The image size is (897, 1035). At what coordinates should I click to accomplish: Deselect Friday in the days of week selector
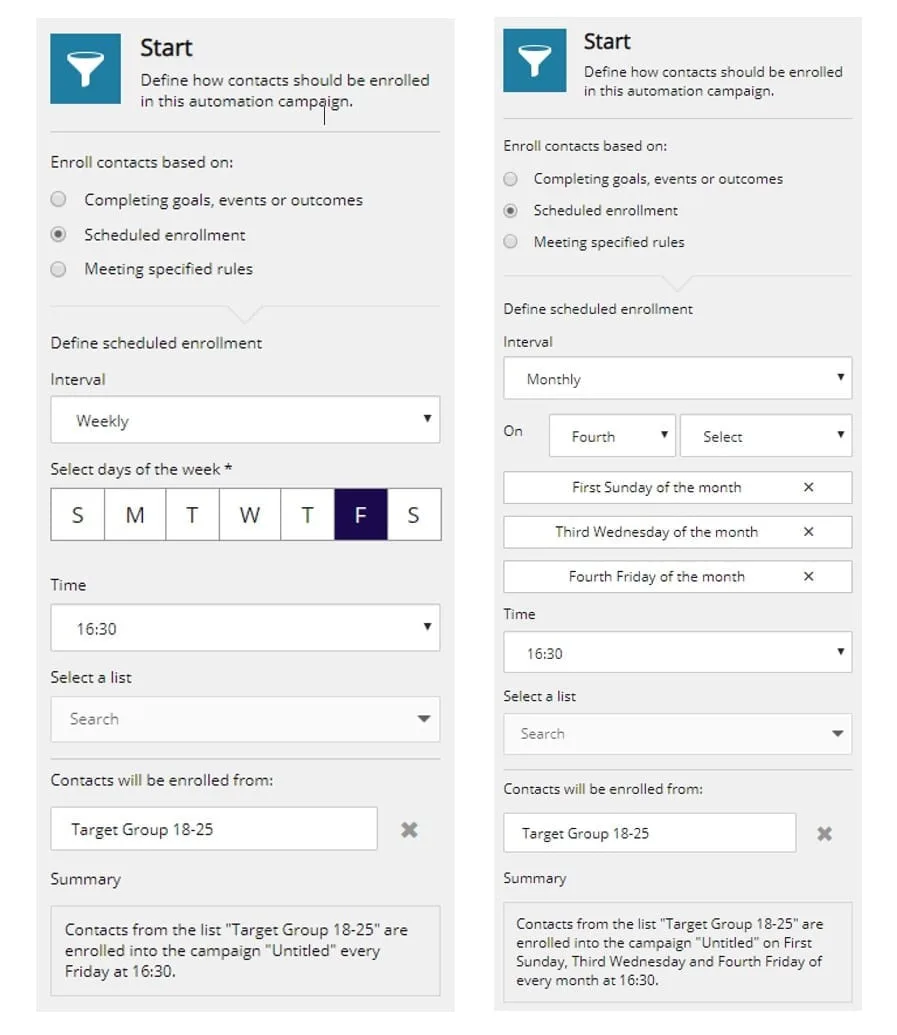361,514
